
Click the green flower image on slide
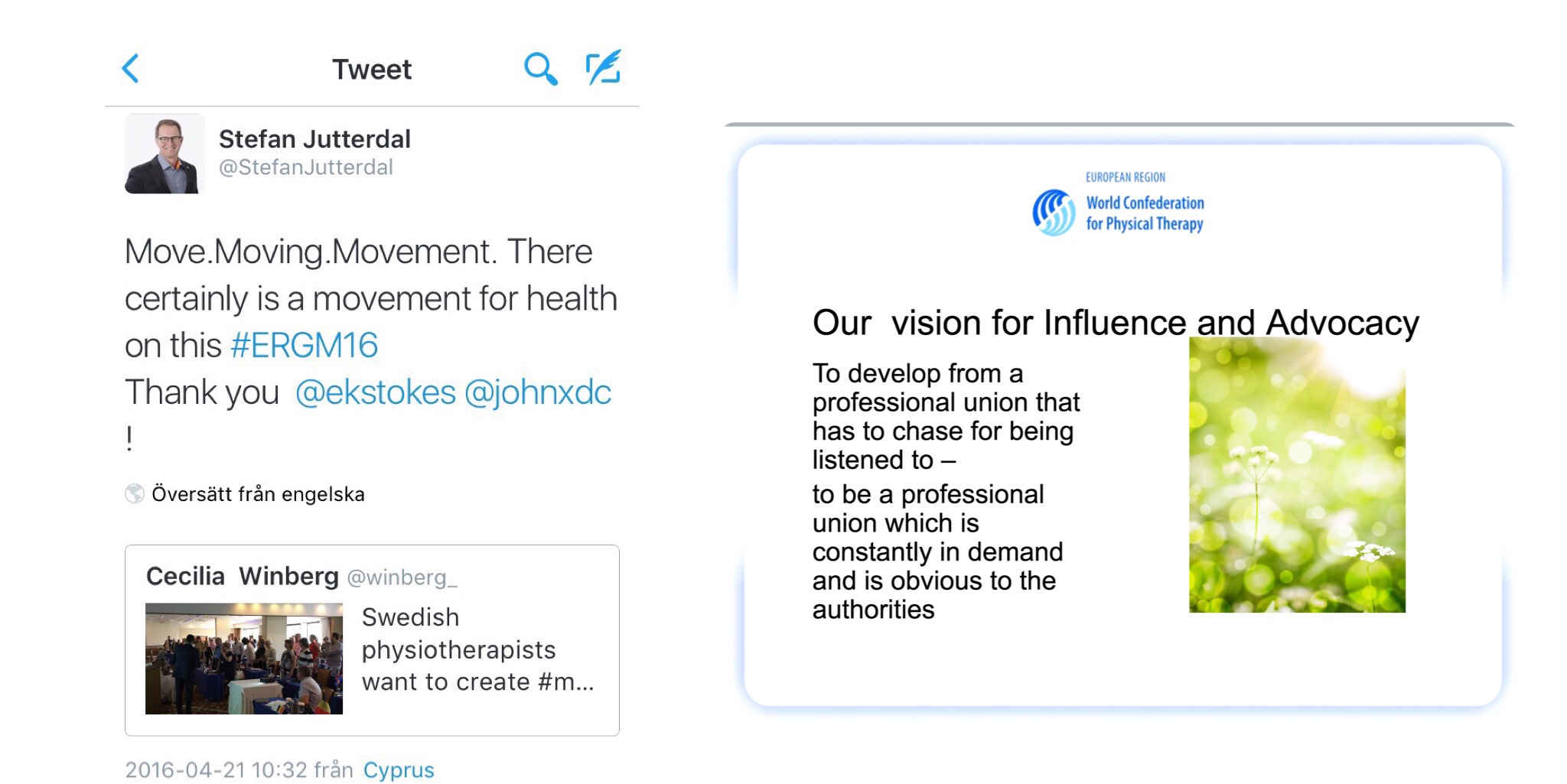(x=1297, y=474)
